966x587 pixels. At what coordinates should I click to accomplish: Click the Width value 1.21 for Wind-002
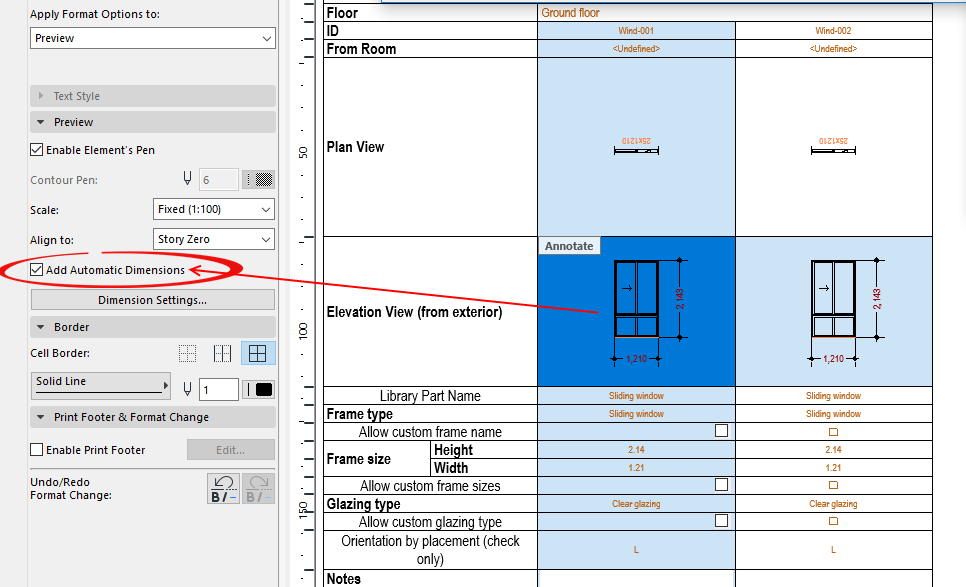tap(834, 468)
